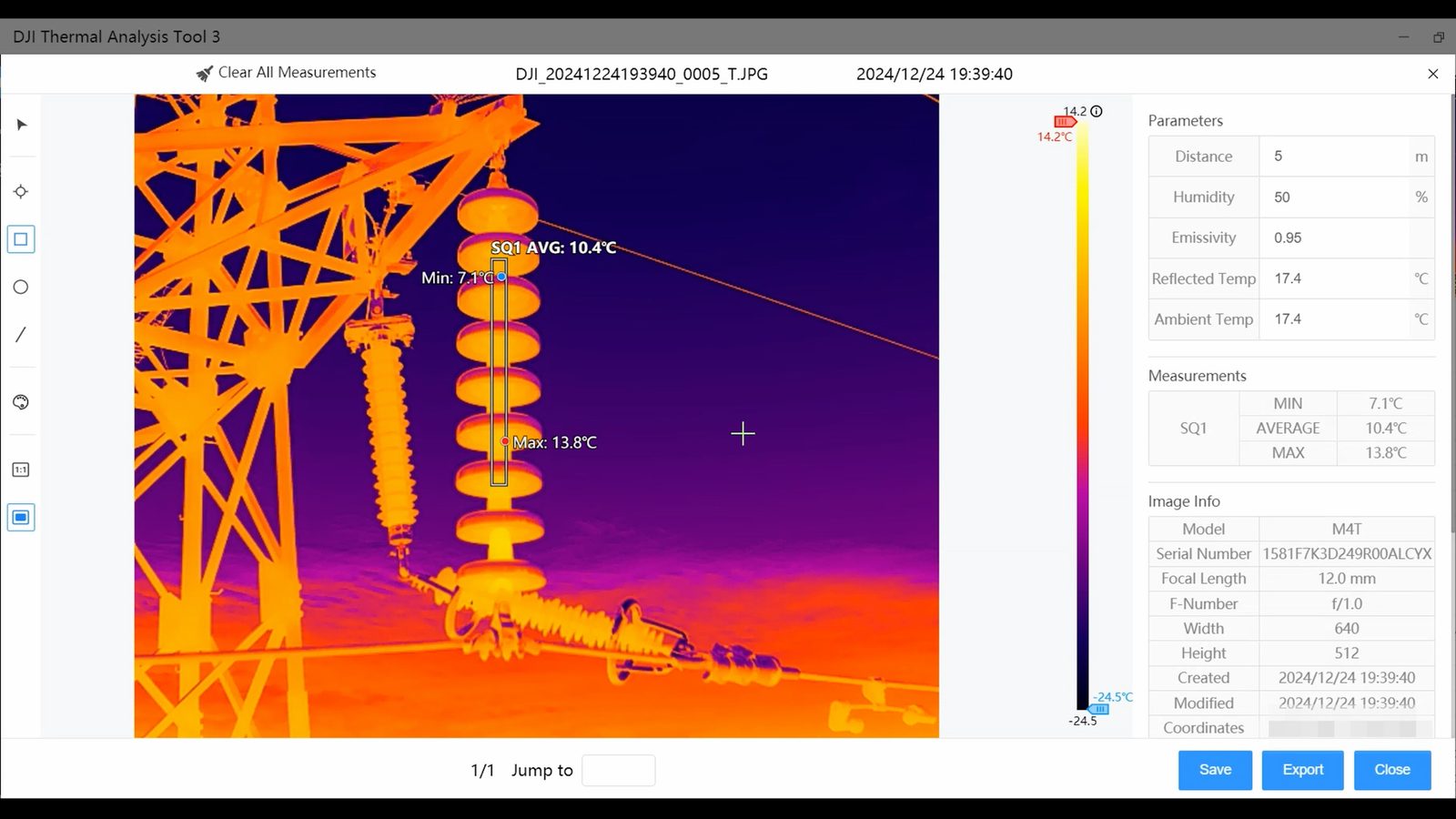Image resolution: width=1456 pixels, height=819 pixels.
Task: Click the F-Number f/1.0 value
Action: [1347, 603]
